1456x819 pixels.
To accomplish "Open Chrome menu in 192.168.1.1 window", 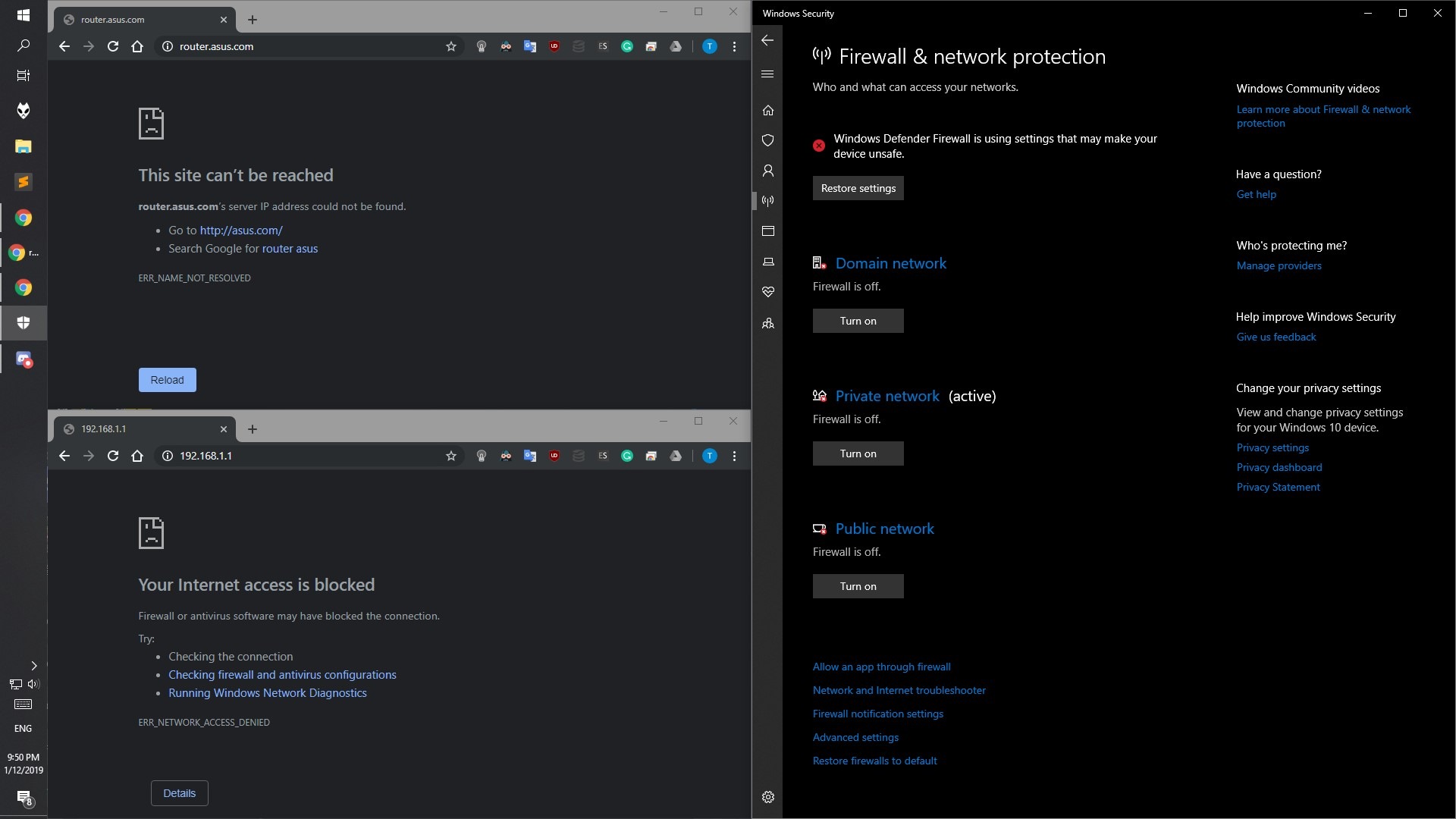I will coord(734,456).
